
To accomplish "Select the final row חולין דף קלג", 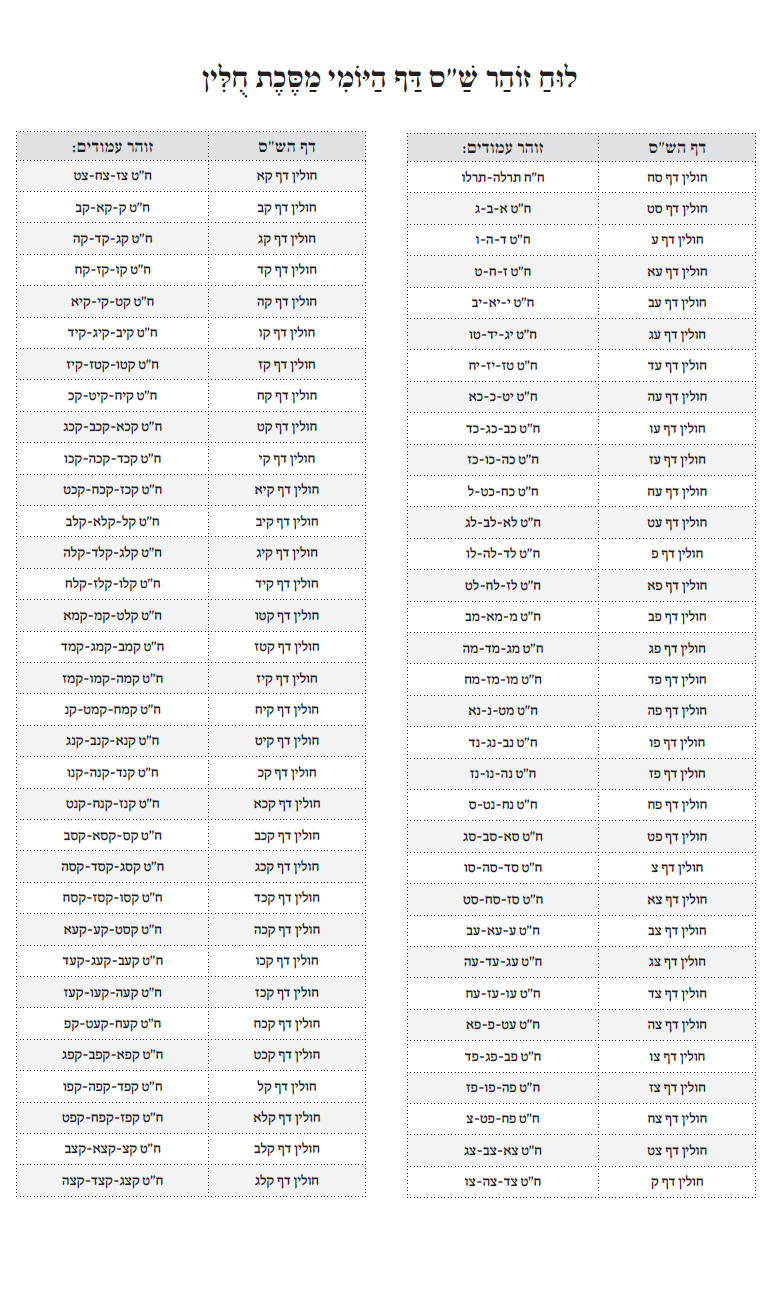I will pyautogui.click(x=191, y=1181).
